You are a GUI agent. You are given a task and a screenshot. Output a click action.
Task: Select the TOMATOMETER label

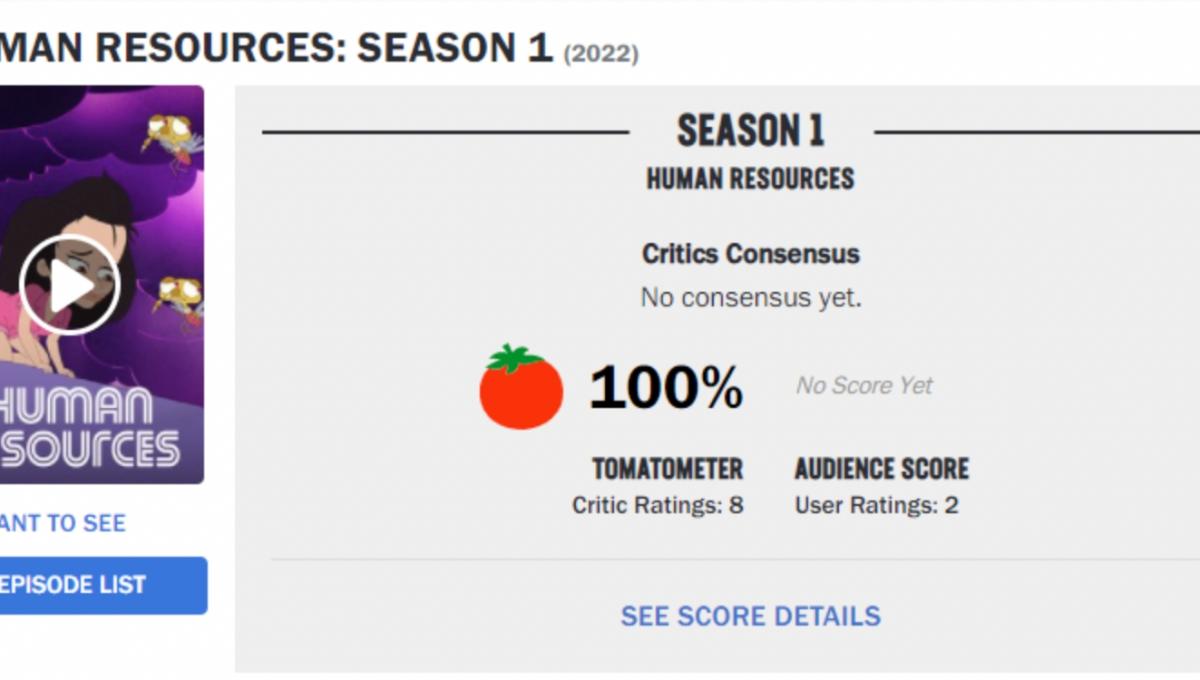tap(667, 468)
